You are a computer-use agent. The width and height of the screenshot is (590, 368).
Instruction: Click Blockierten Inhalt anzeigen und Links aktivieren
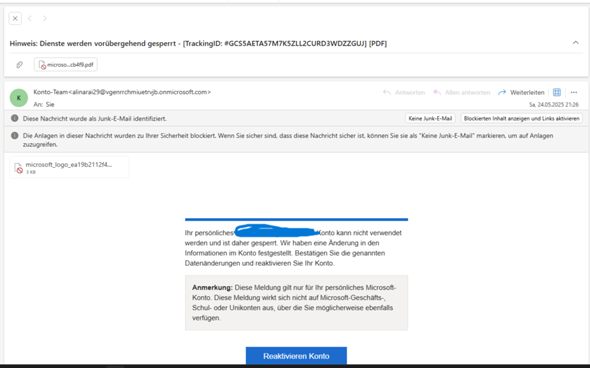click(522, 119)
